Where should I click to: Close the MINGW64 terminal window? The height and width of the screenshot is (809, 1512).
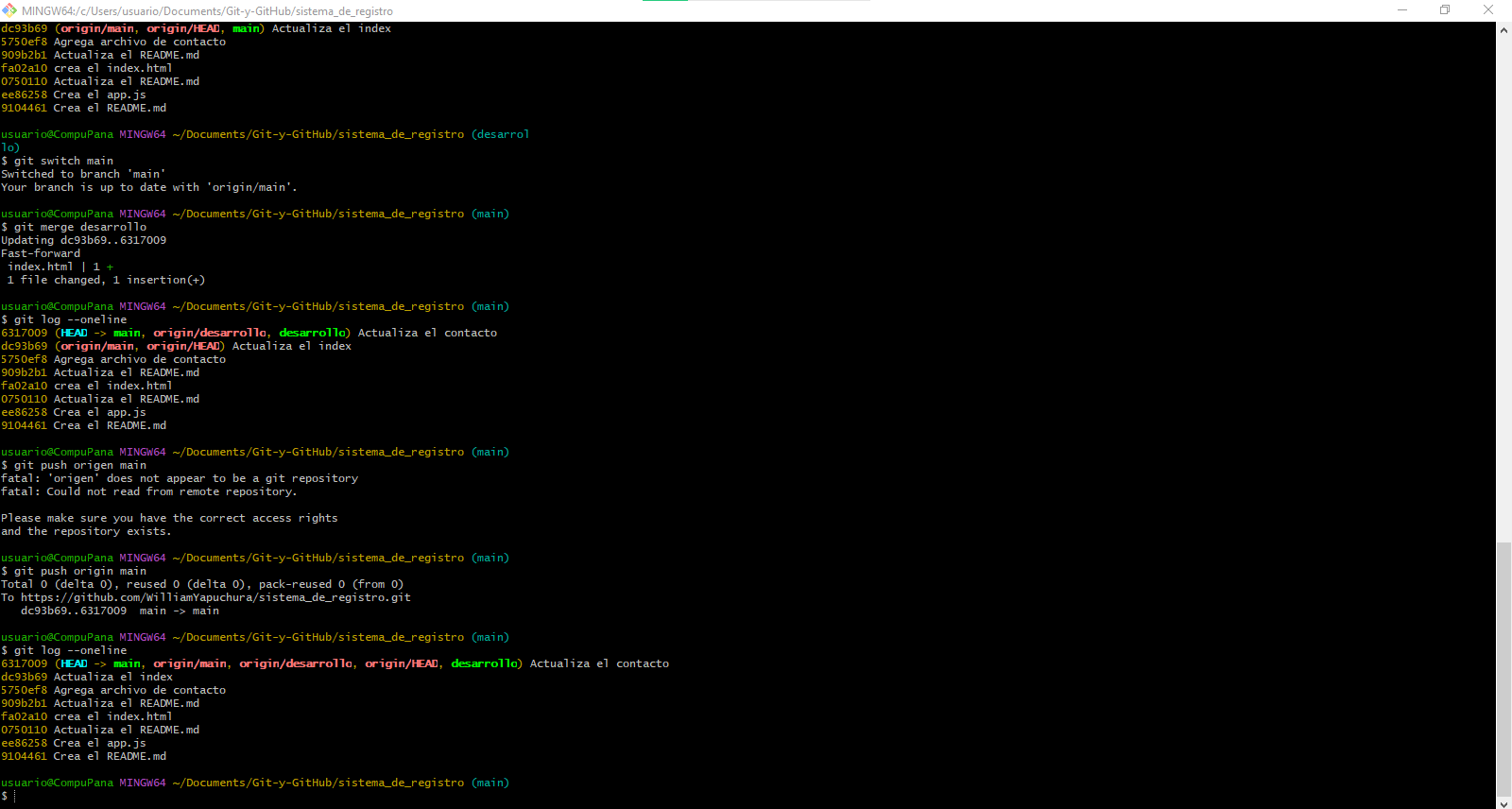[x=1488, y=10]
